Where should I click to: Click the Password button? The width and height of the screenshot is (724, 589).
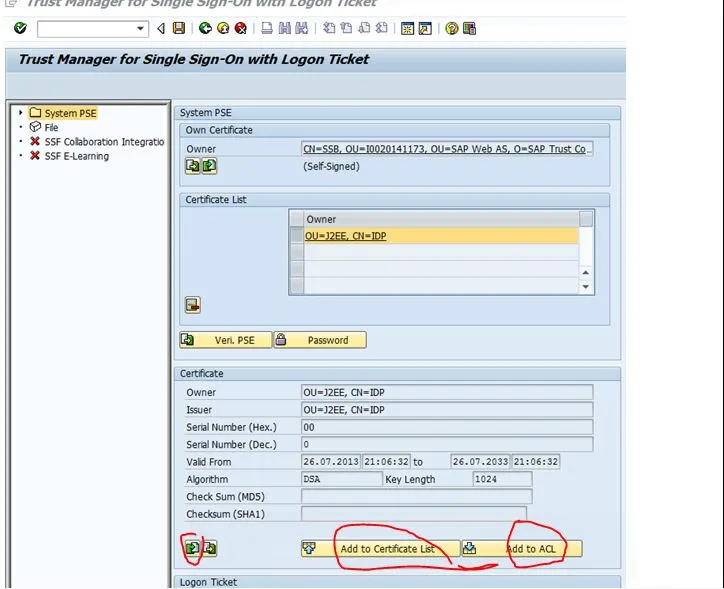[327, 340]
